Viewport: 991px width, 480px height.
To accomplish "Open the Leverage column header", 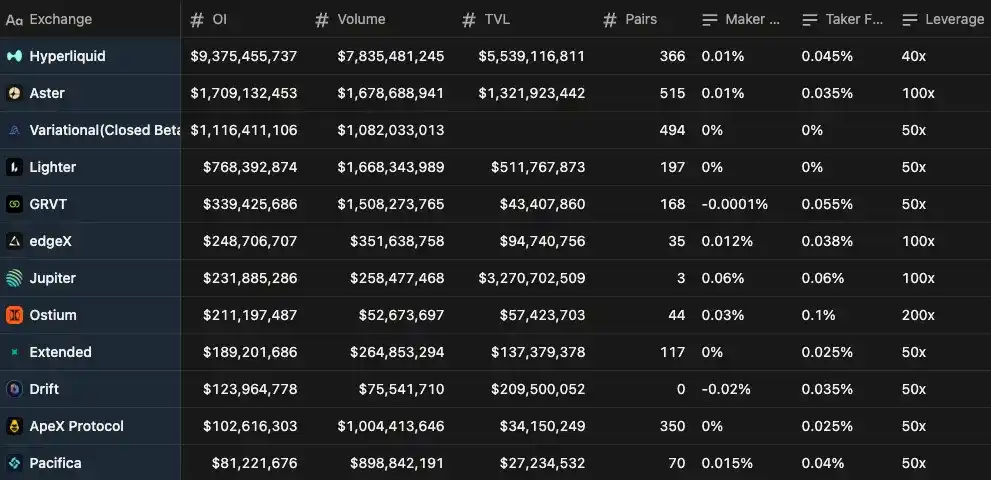I will 942,19.
